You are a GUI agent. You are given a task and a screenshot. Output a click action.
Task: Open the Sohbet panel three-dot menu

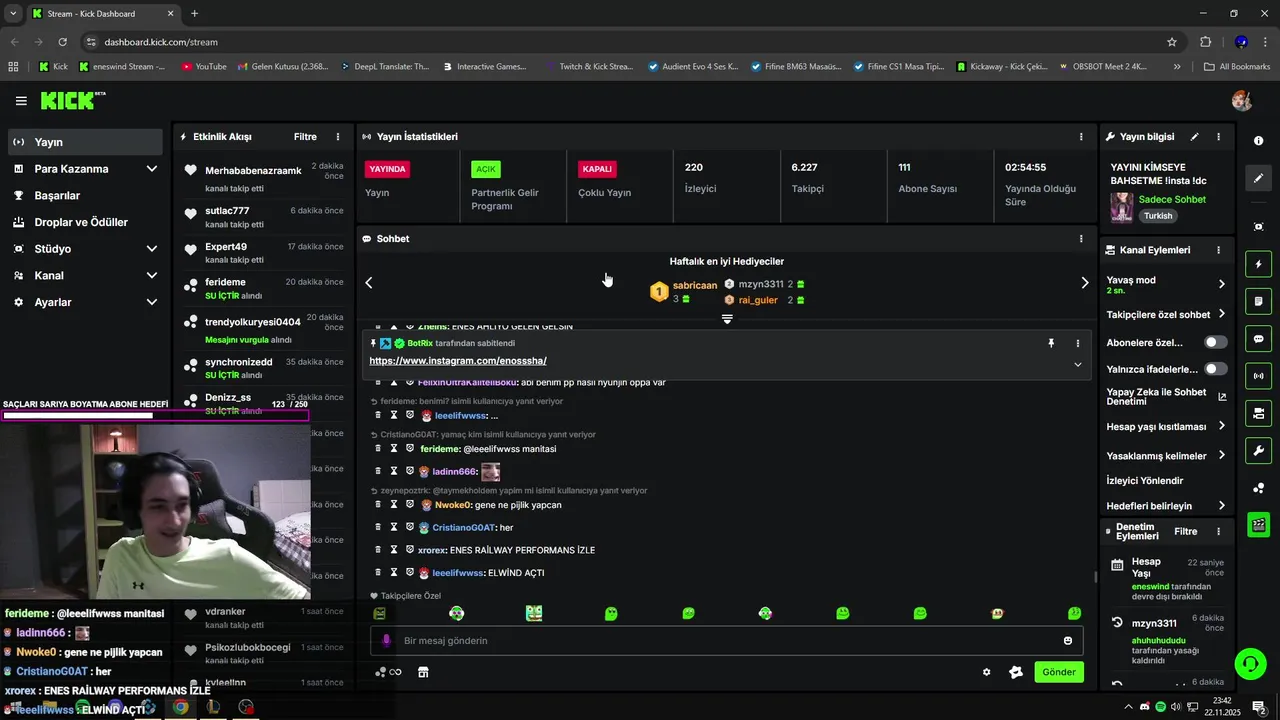coord(1081,239)
